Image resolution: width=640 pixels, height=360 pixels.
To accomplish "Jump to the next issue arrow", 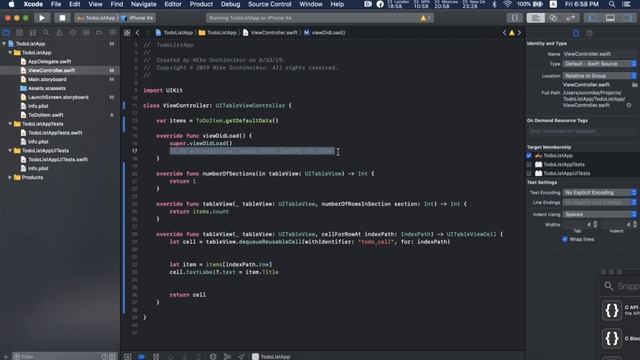I will [x=519, y=33].
